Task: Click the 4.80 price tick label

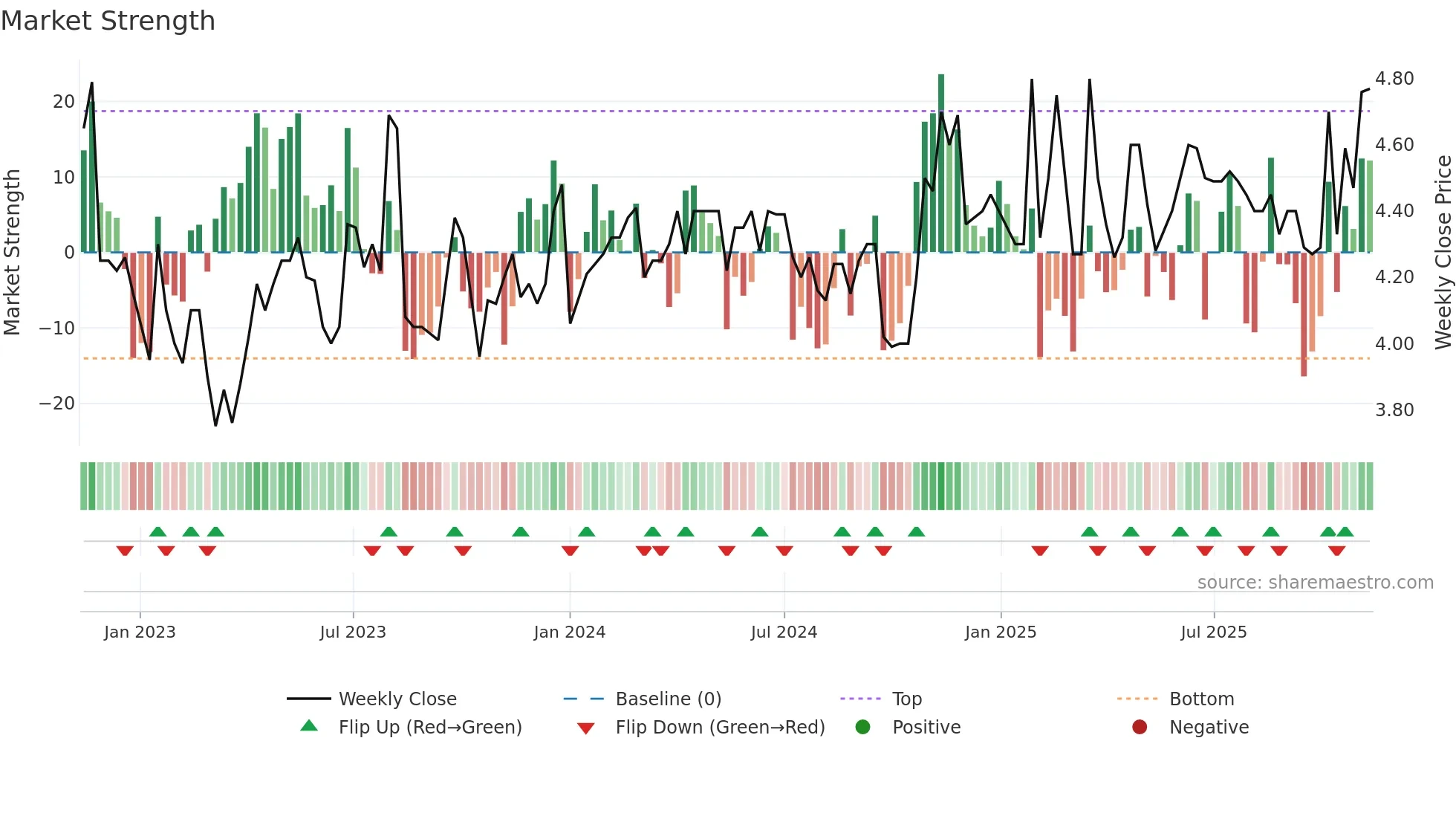Action: [1394, 79]
